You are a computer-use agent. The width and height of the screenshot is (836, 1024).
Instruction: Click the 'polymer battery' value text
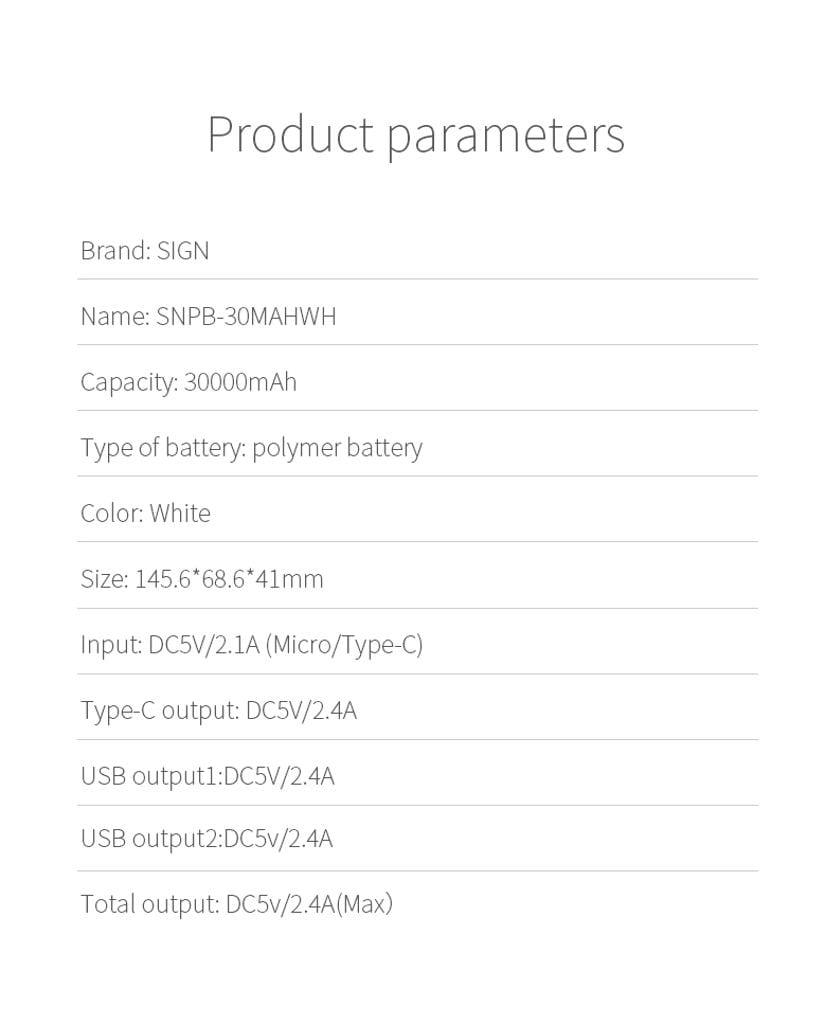(337, 448)
